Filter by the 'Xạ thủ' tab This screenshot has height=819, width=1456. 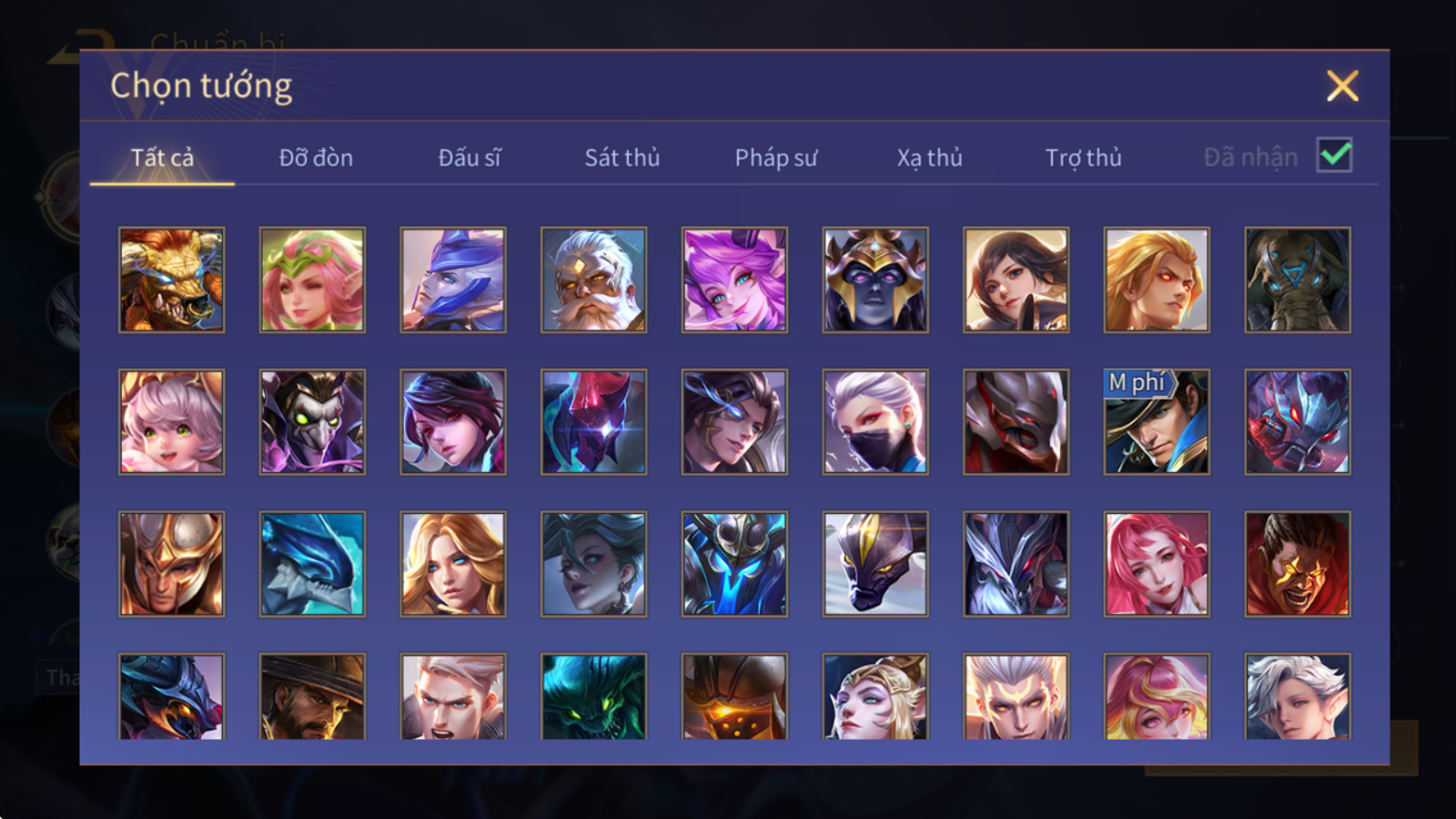[x=929, y=157]
